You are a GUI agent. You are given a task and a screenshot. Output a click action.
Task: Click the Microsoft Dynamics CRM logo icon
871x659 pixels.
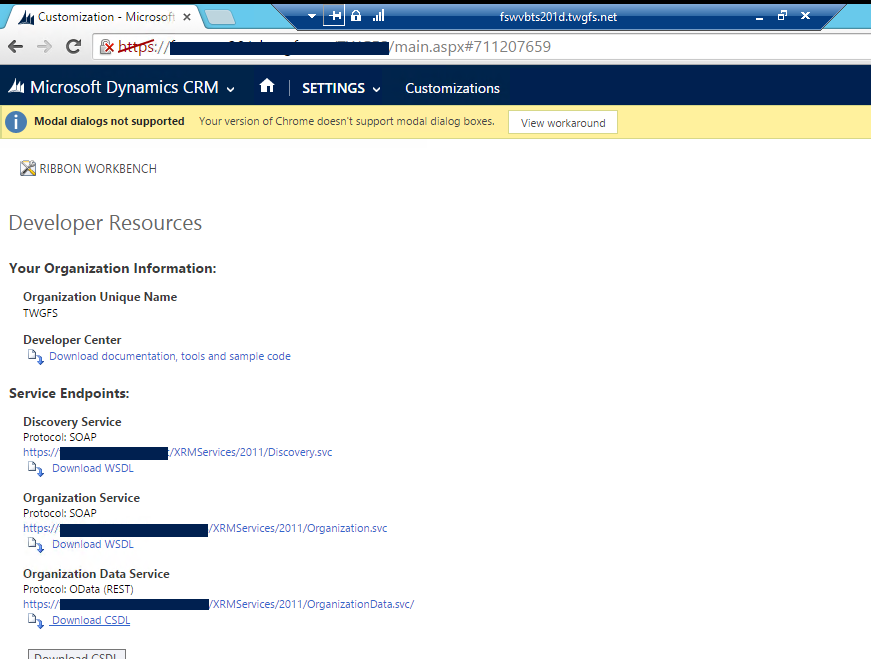17,87
